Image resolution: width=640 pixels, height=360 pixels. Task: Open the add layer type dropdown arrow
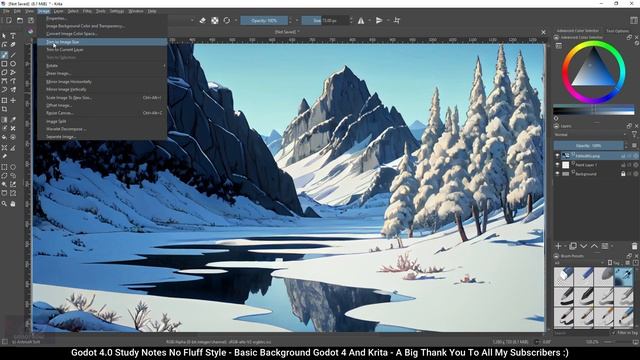coord(565,246)
